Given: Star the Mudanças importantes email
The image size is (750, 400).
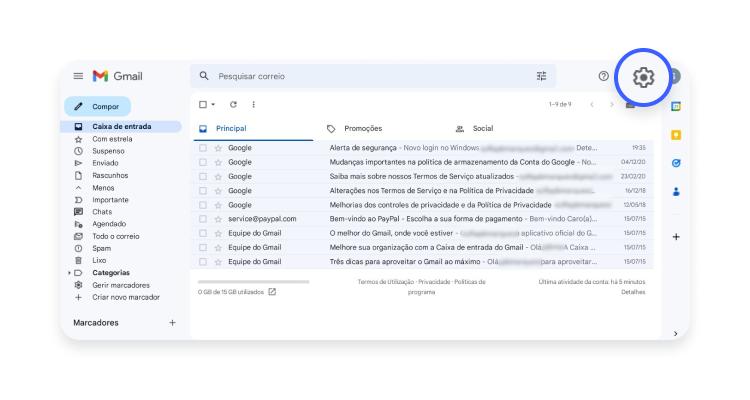Looking at the screenshot, I should click(x=218, y=163).
